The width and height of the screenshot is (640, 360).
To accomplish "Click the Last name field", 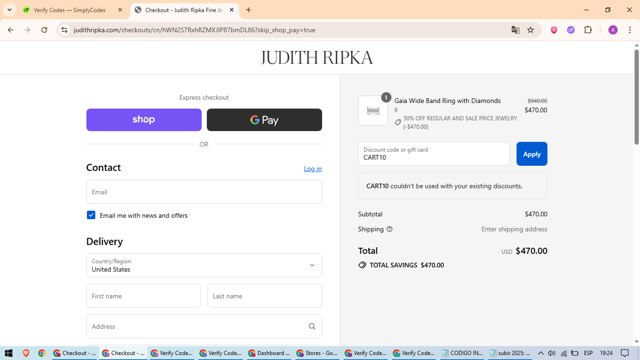I will tap(264, 296).
